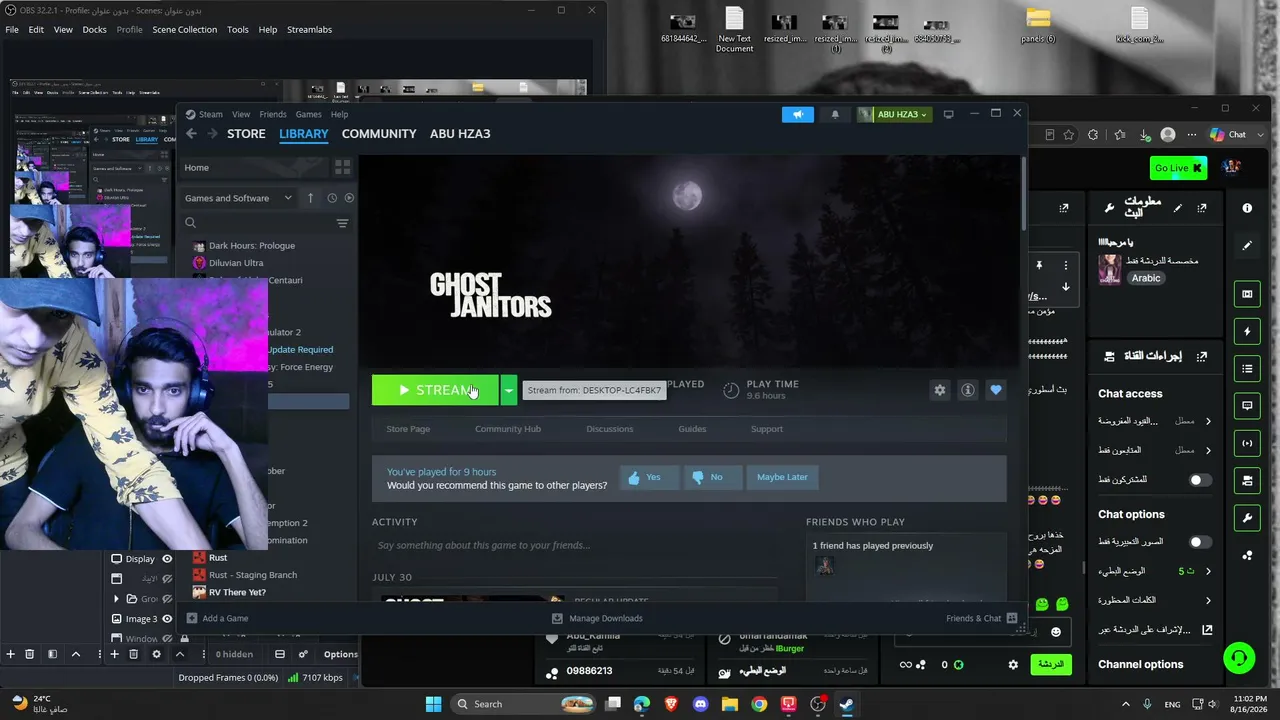Image resolution: width=1280 pixels, height=720 pixels.
Task: Open Games and Software filter dropdown
Action: pos(238,198)
